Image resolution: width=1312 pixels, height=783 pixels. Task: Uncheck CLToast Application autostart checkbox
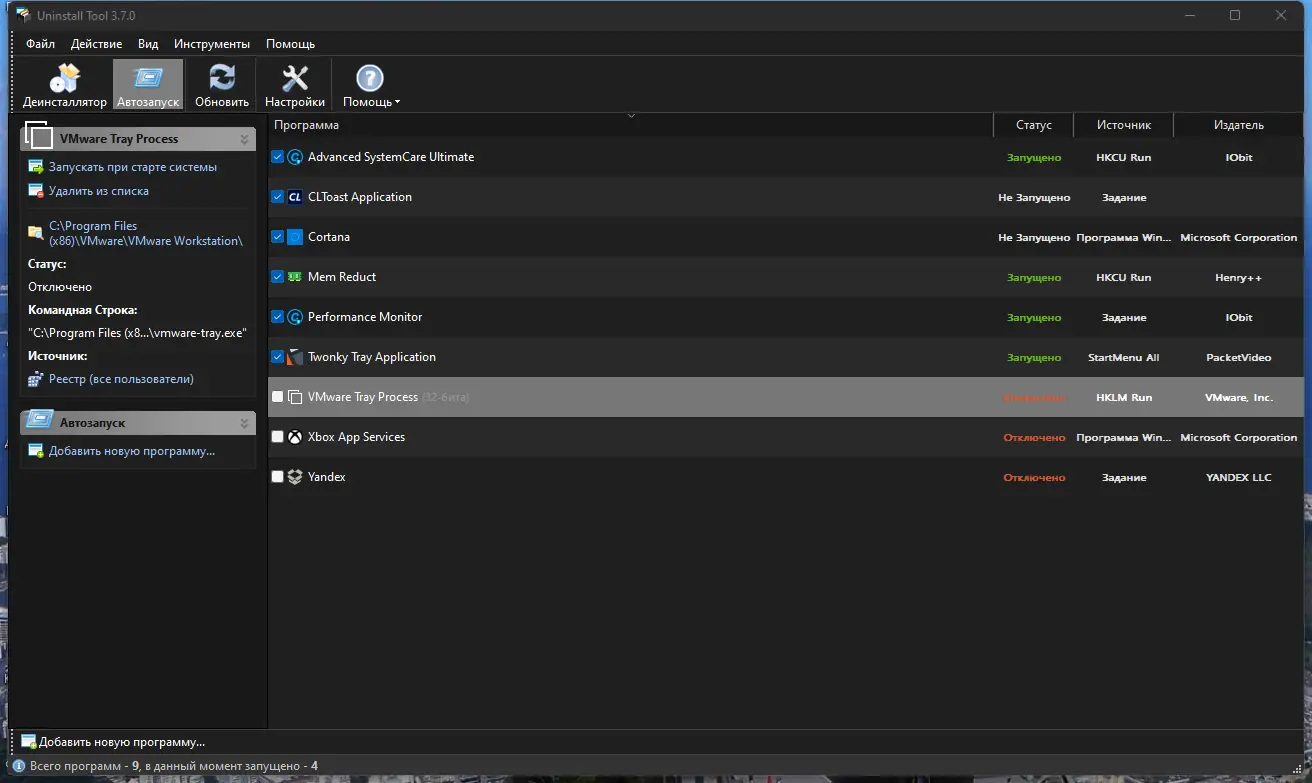point(278,197)
